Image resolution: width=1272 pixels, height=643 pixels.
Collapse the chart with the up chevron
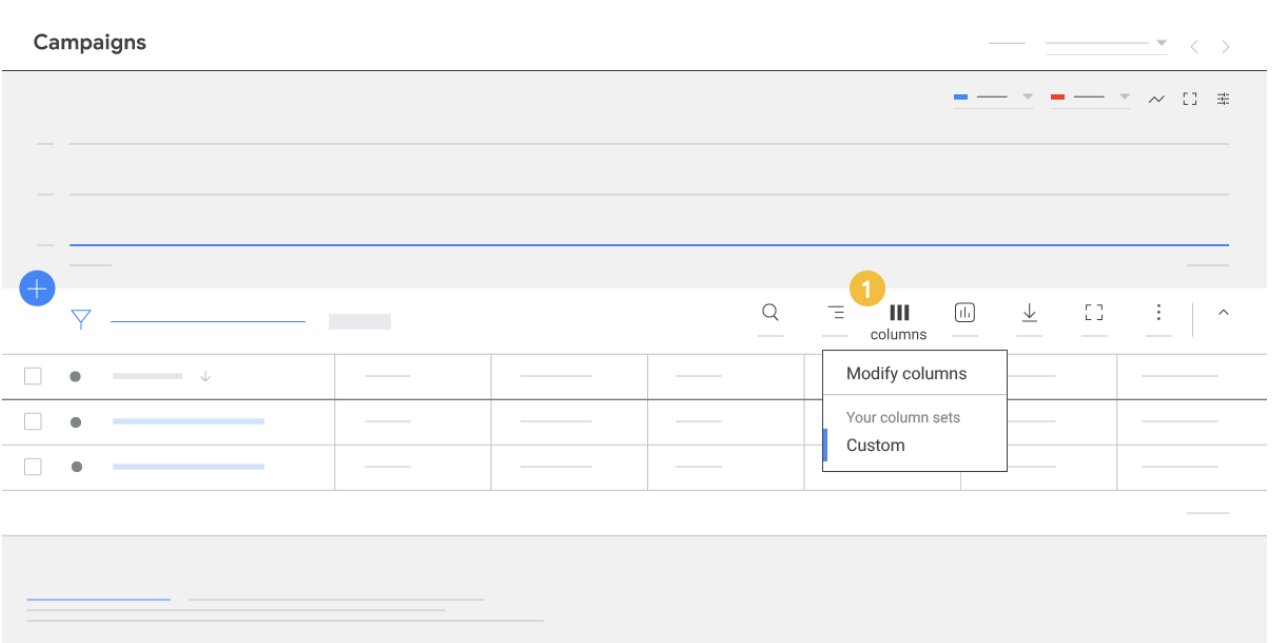pyautogui.click(x=1223, y=313)
